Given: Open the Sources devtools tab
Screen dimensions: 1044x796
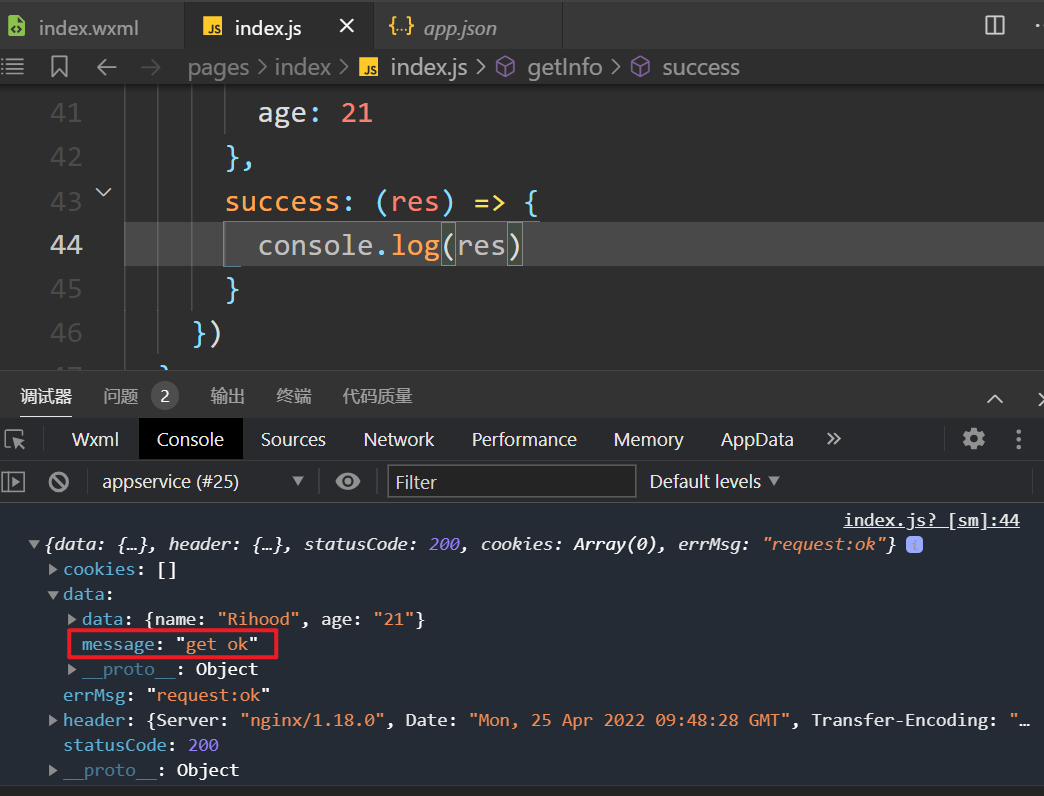Looking at the screenshot, I should pos(293,440).
